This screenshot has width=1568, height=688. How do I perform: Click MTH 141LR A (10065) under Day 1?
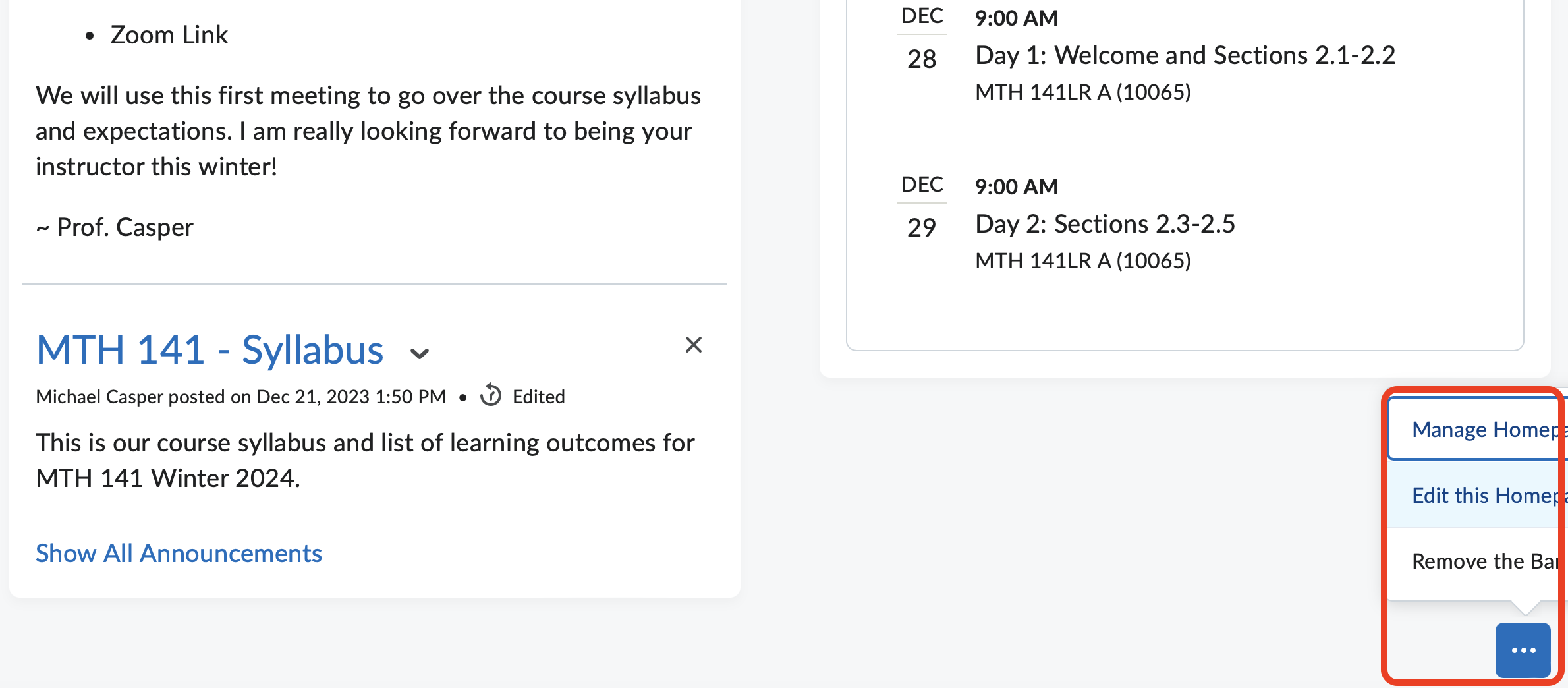(x=1082, y=92)
